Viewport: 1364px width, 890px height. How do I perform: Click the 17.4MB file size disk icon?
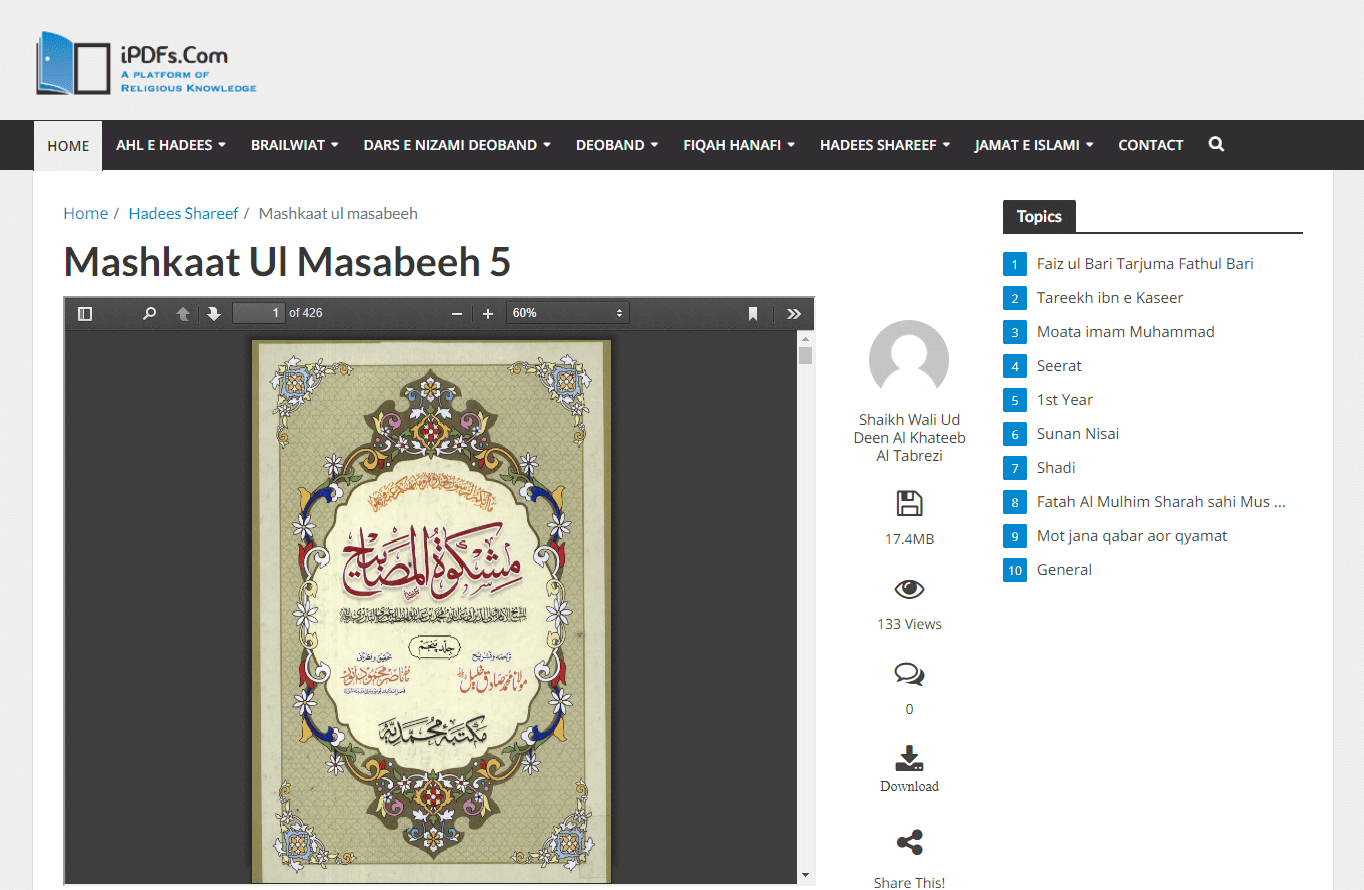click(910, 503)
